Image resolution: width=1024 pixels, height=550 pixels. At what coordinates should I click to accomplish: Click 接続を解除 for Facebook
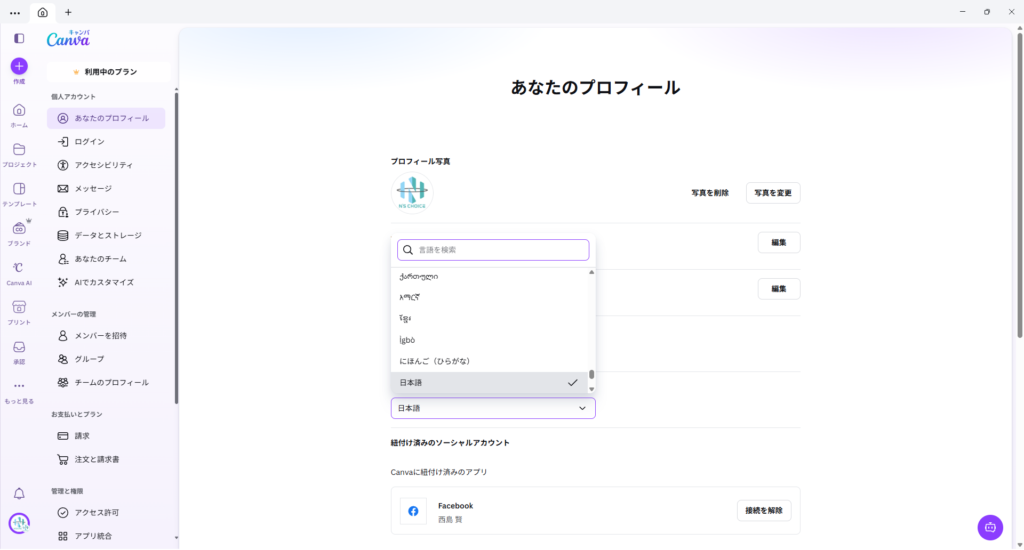(764, 511)
